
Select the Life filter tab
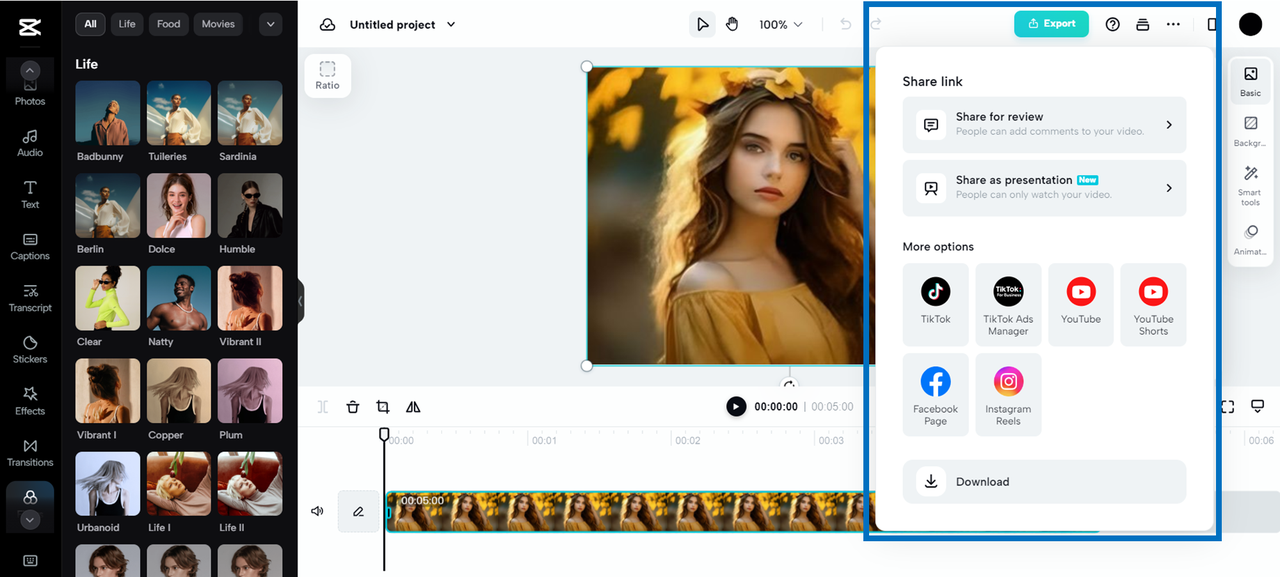point(127,24)
